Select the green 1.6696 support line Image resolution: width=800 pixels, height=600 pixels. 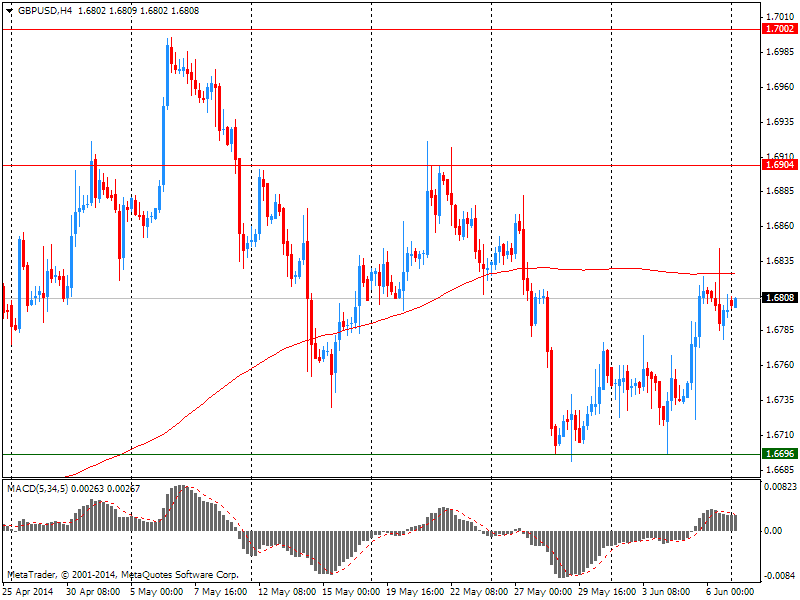[x=381, y=454]
